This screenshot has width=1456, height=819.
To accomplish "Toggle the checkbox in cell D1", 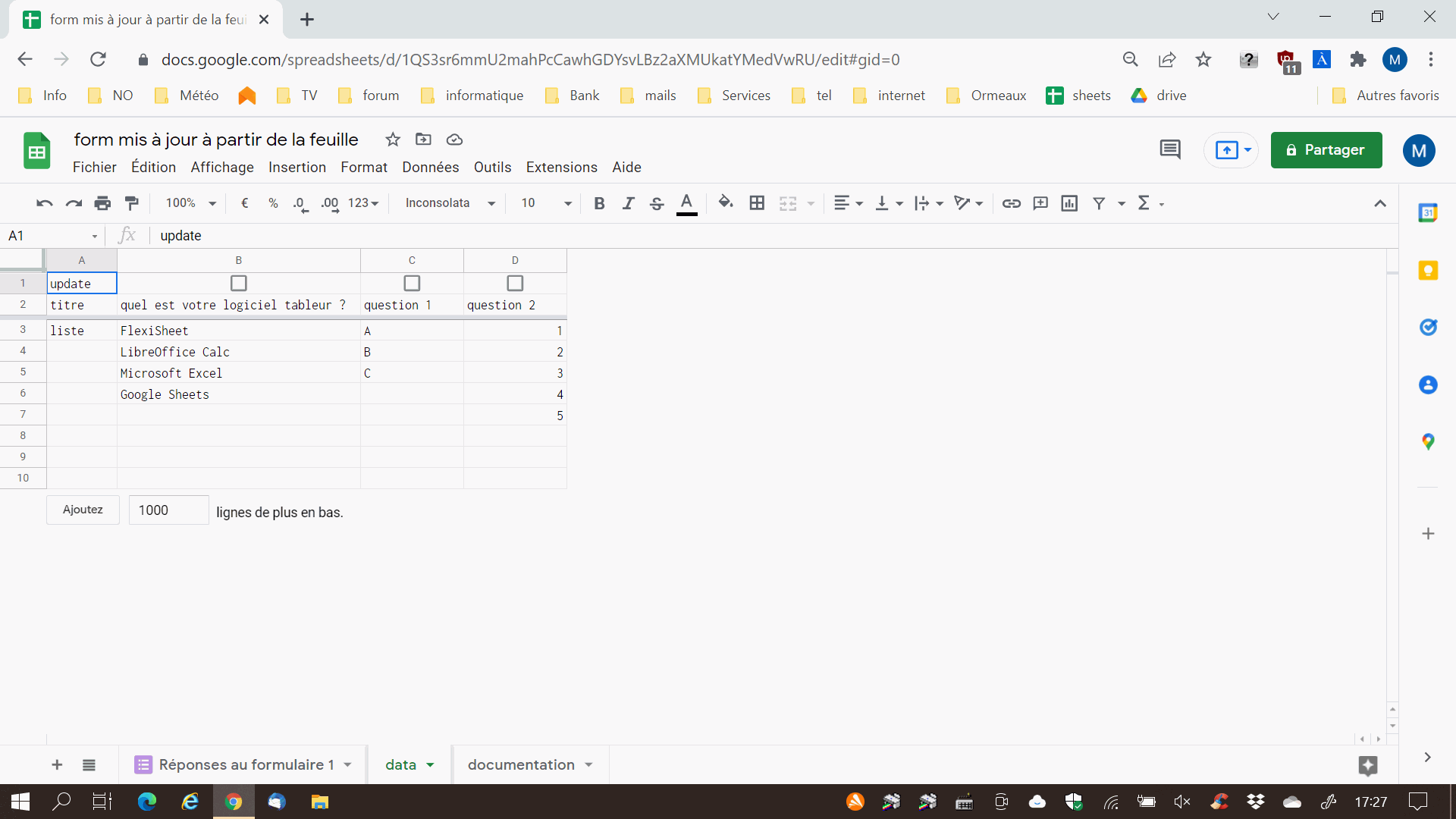I will pos(515,283).
